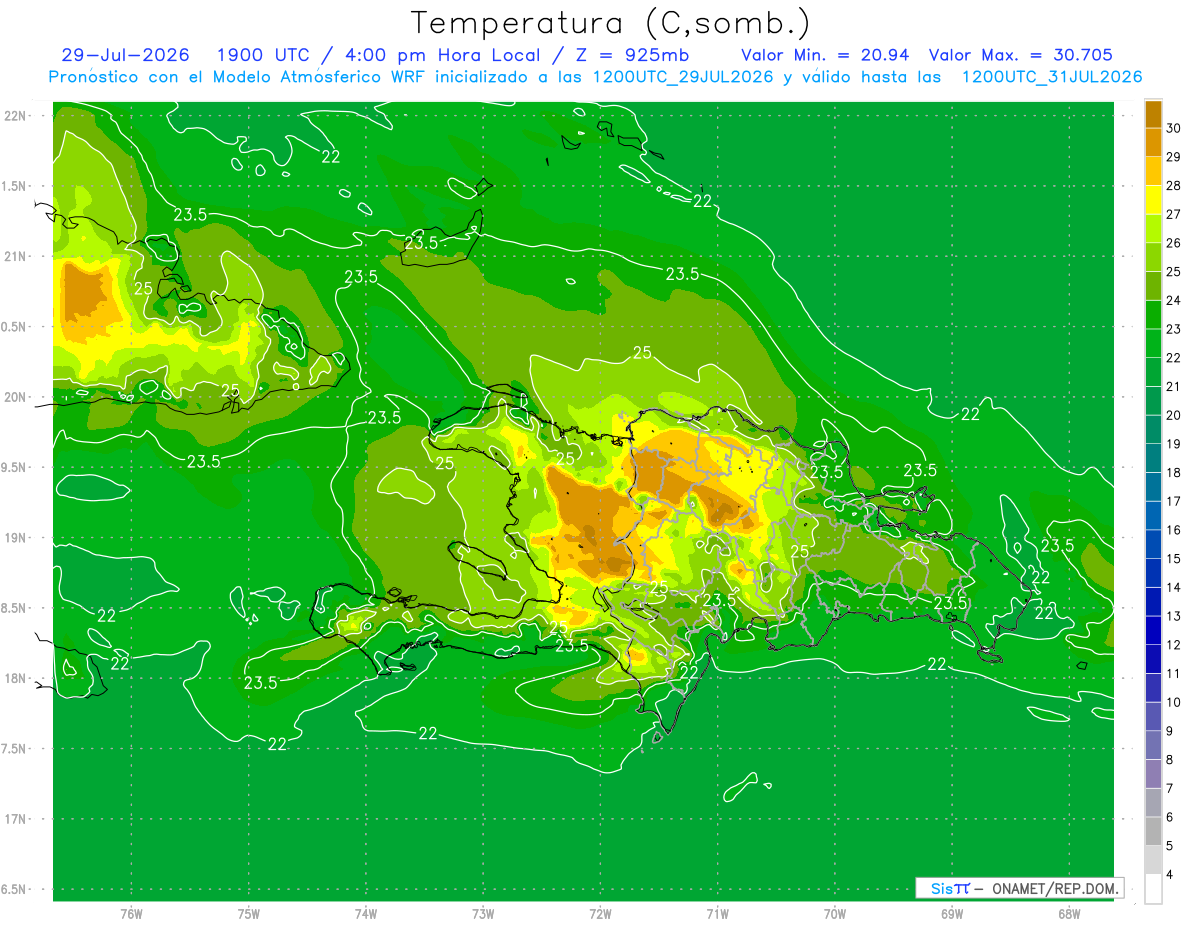Click the colorbar scale label "30"
The height and width of the screenshot is (927, 1200).
(x=1174, y=128)
